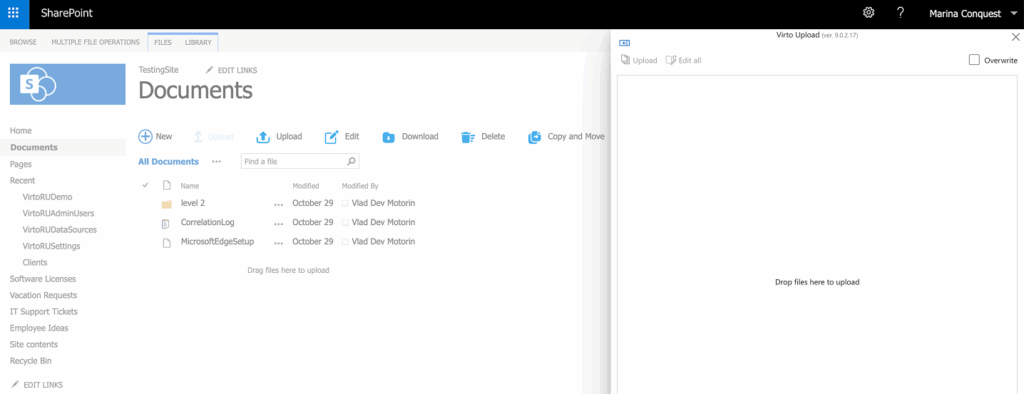
Task: Open Software Licenses list
Action: pos(43,279)
